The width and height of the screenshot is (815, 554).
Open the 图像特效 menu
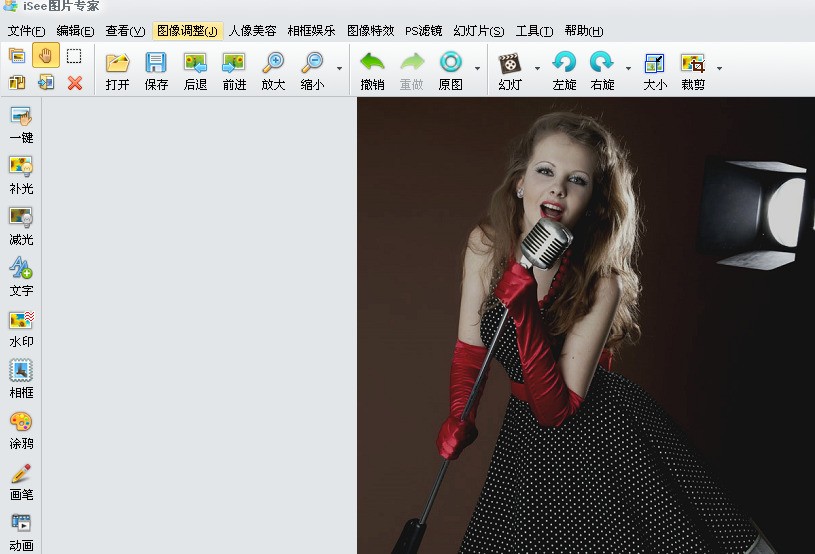click(x=371, y=31)
